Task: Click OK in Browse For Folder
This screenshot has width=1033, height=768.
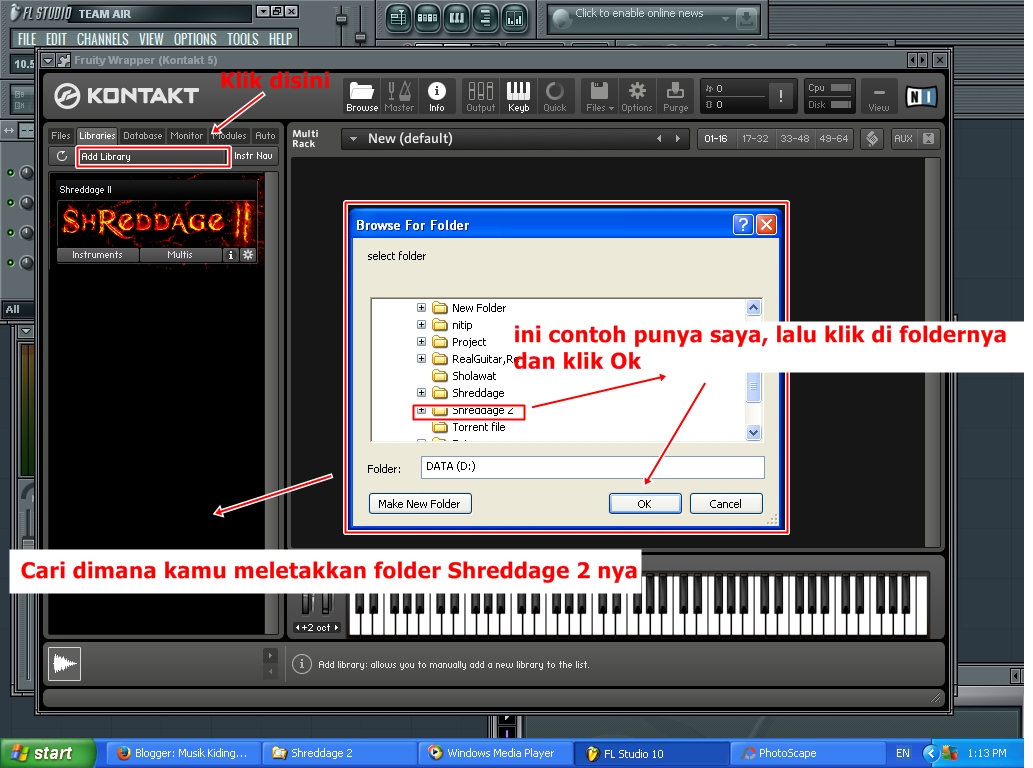Action: [x=645, y=504]
